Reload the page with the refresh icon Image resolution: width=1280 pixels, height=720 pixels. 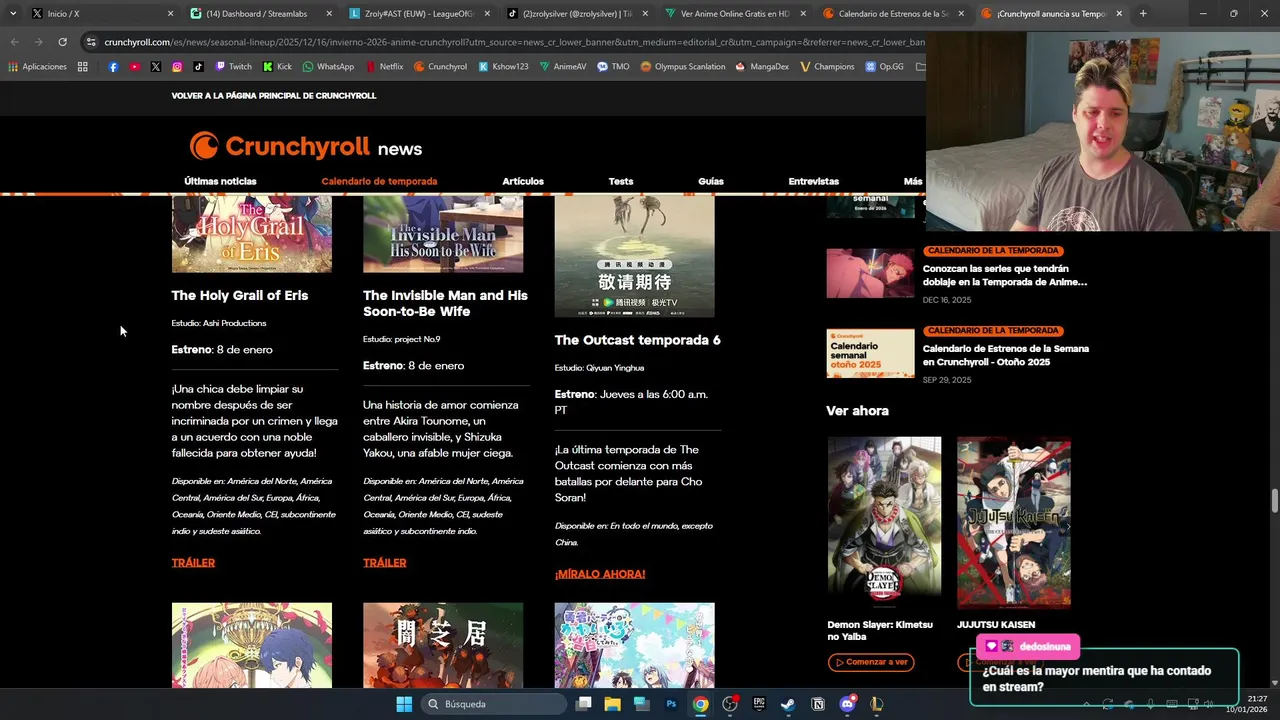coord(62,42)
